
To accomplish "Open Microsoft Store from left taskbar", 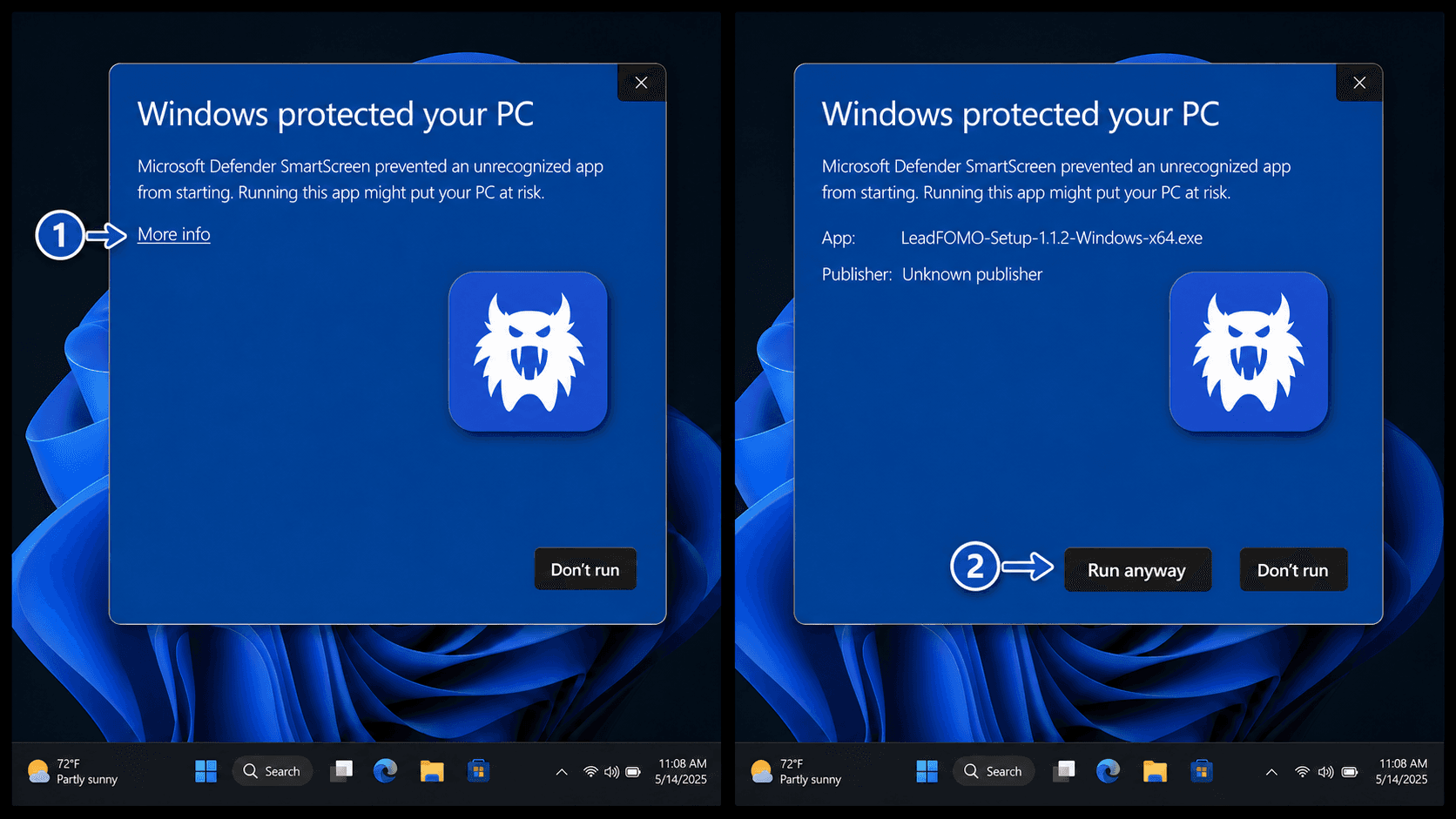I will pos(478,771).
